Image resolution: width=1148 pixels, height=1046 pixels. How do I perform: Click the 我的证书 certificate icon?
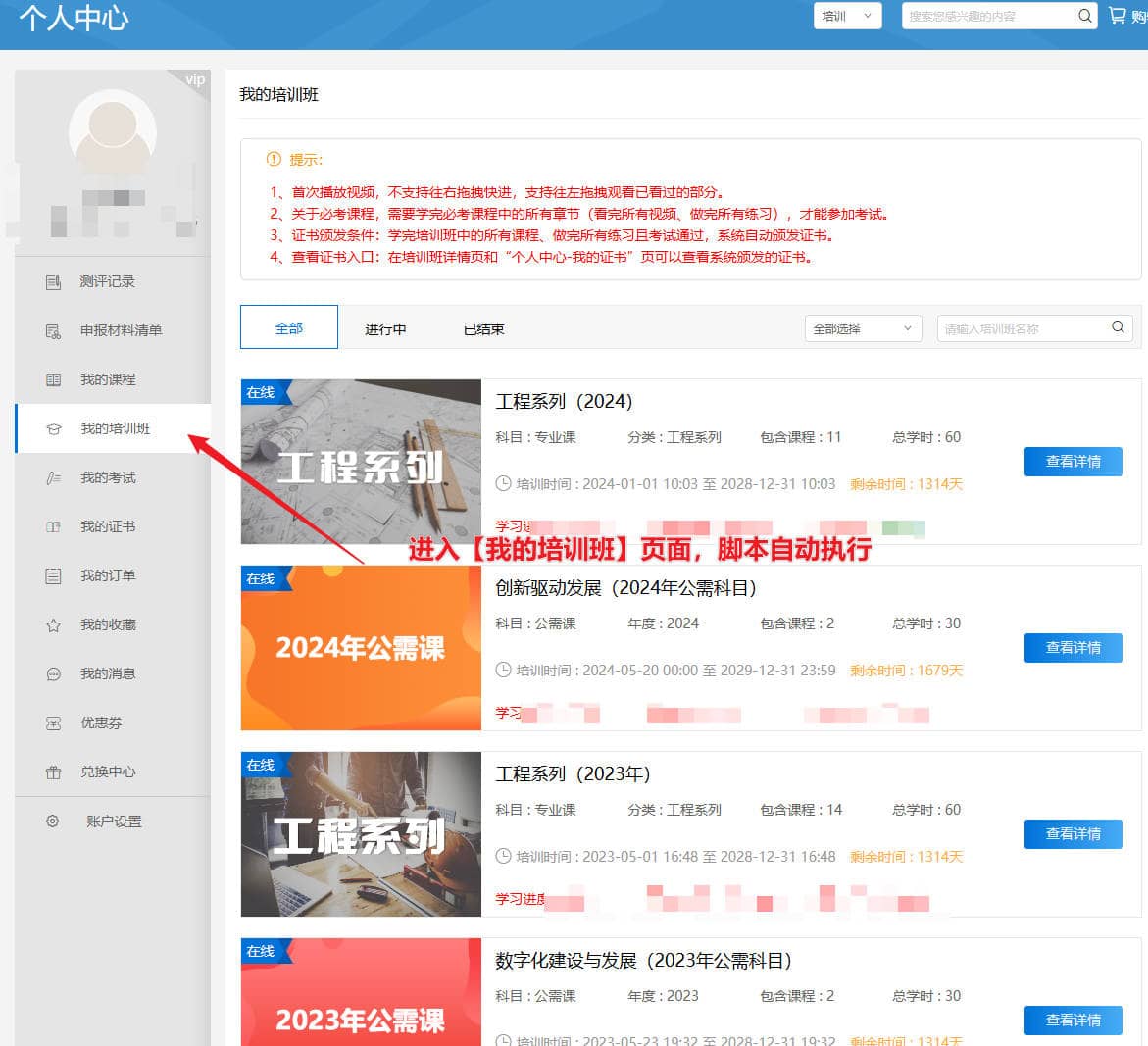coord(54,527)
